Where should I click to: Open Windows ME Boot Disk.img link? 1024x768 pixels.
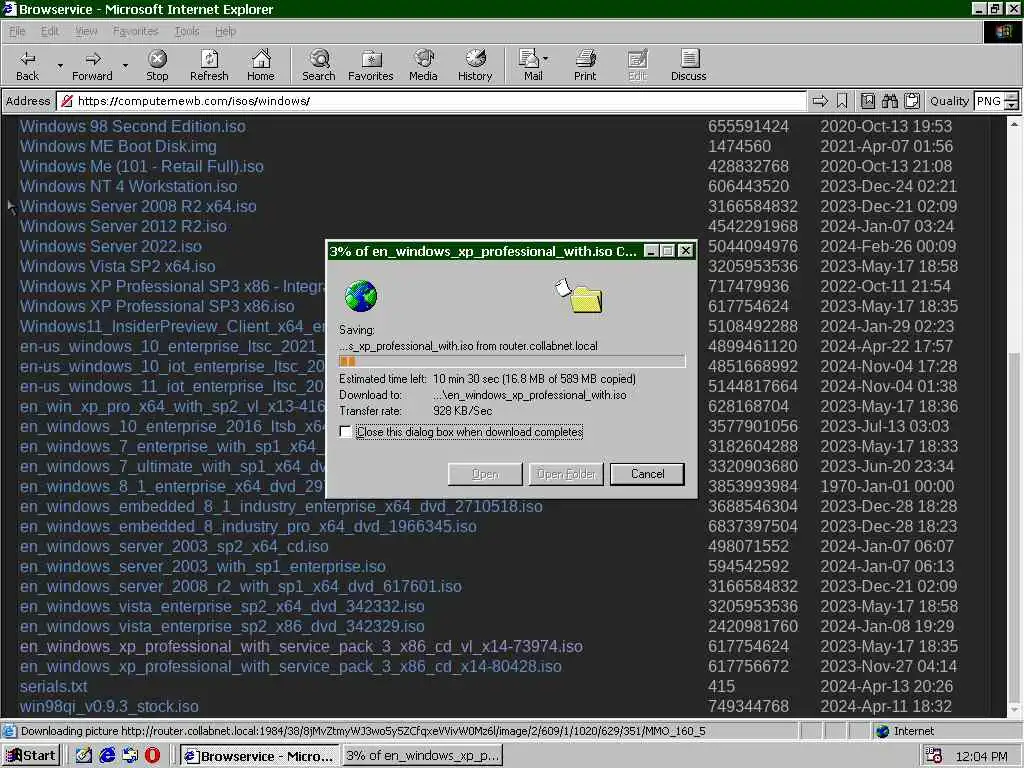[118, 146]
